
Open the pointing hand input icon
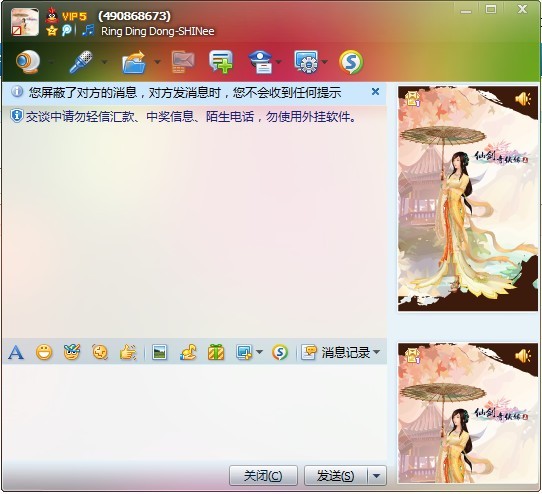[128, 353]
